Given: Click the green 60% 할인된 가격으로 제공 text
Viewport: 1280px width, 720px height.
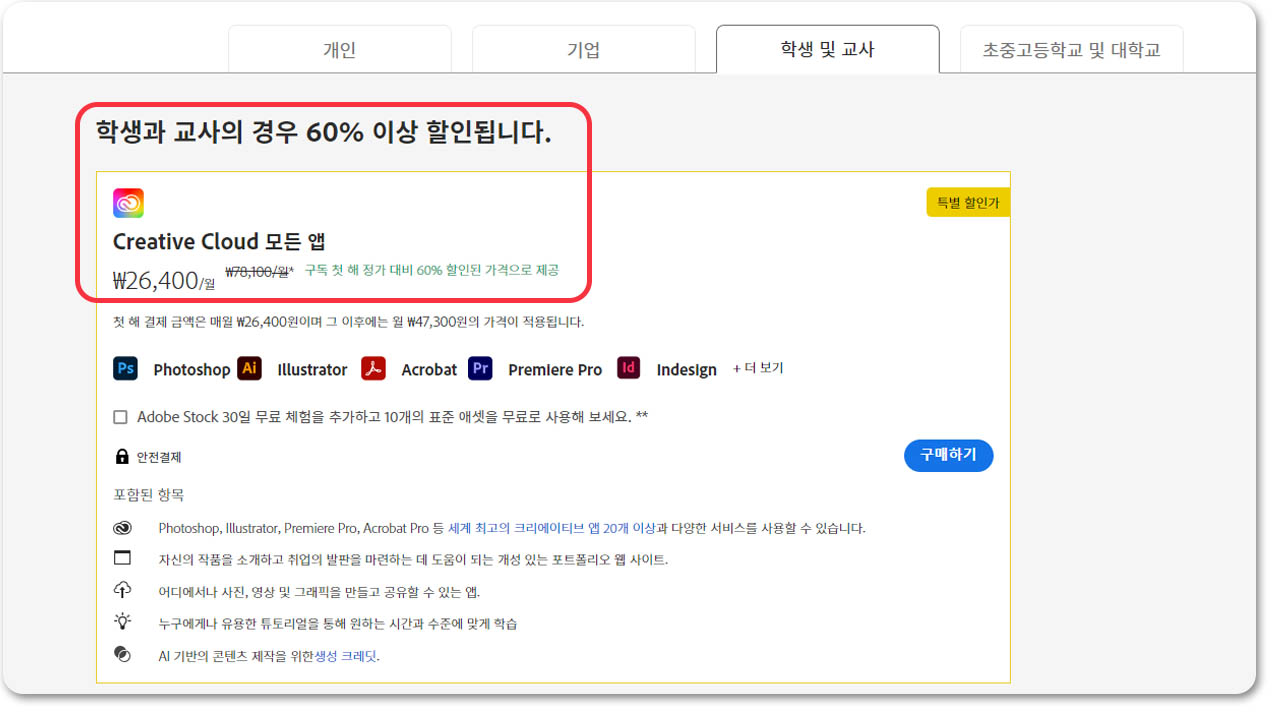Looking at the screenshot, I should pos(432,270).
